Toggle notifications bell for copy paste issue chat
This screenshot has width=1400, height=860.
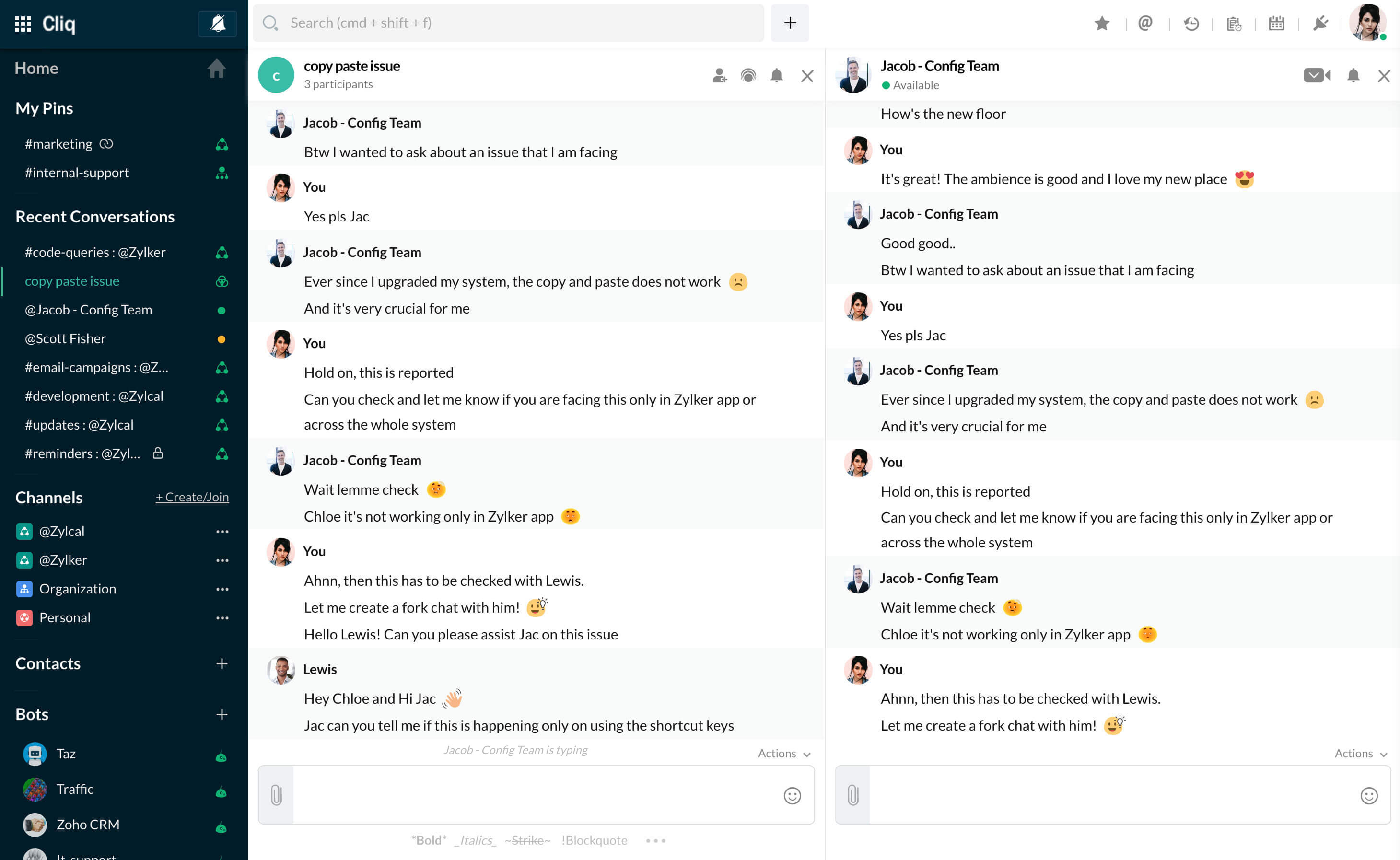pos(777,76)
